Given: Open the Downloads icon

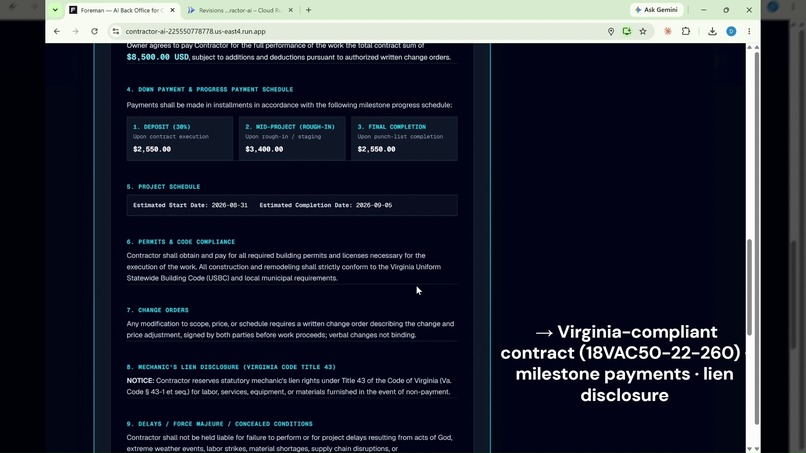Looking at the screenshot, I should click(x=712, y=31).
